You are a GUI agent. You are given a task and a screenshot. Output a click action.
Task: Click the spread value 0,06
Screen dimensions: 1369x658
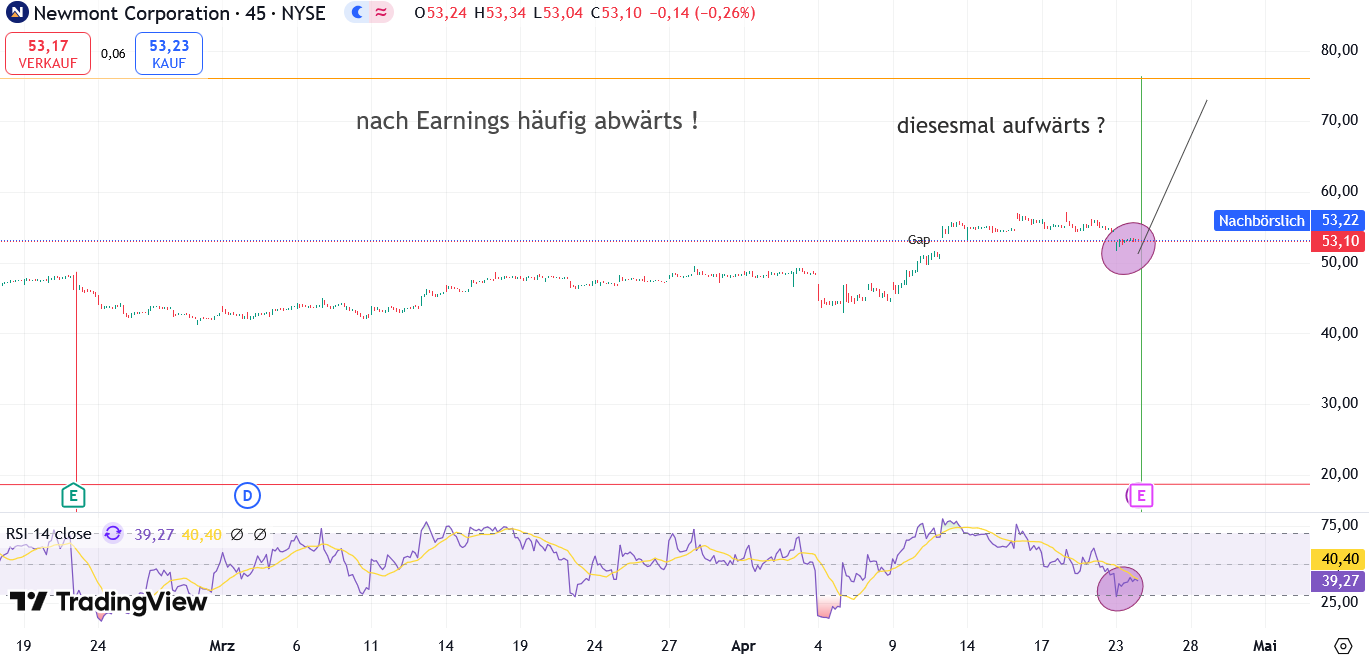[113, 54]
